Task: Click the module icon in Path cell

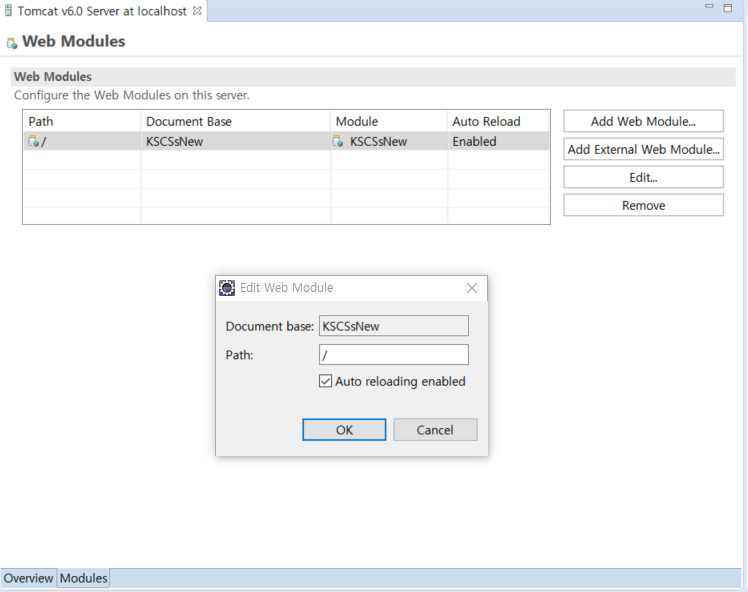Action: coord(34,141)
